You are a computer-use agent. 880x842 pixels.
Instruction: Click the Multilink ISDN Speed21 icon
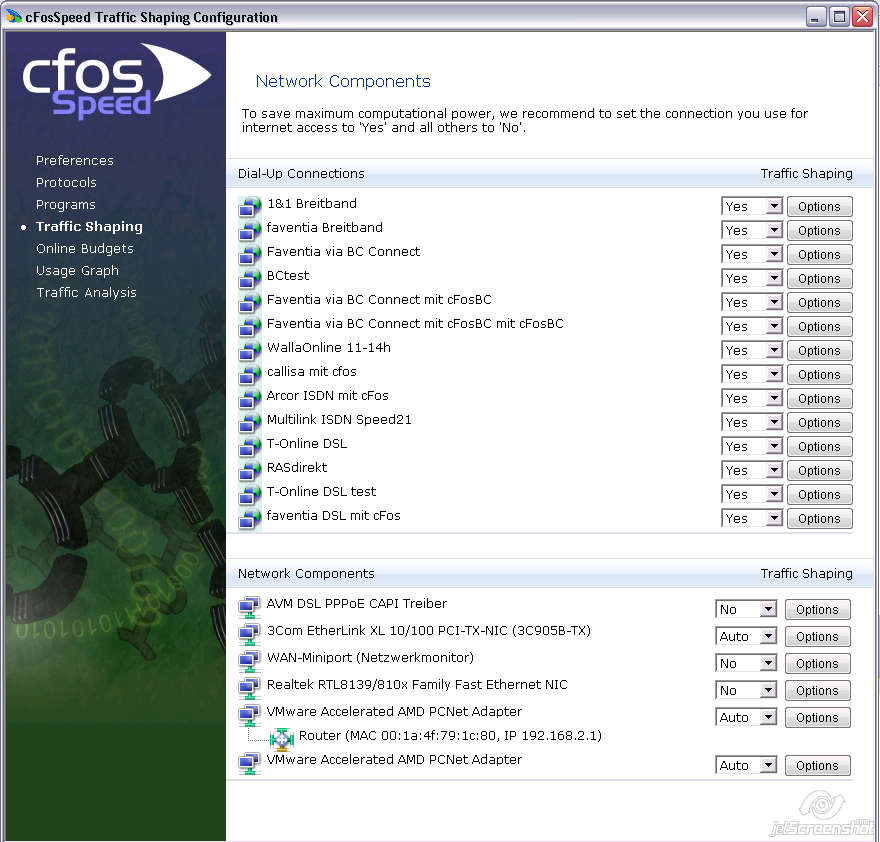click(x=250, y=422)
